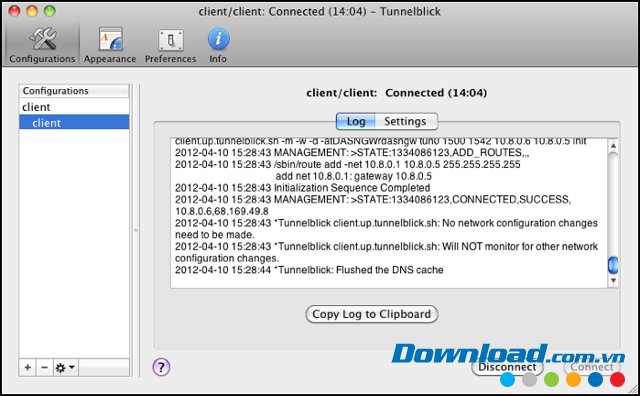This screenshot has width=640, height=396.
Task: Switch to the Log tab
Action: pos(356,121)
